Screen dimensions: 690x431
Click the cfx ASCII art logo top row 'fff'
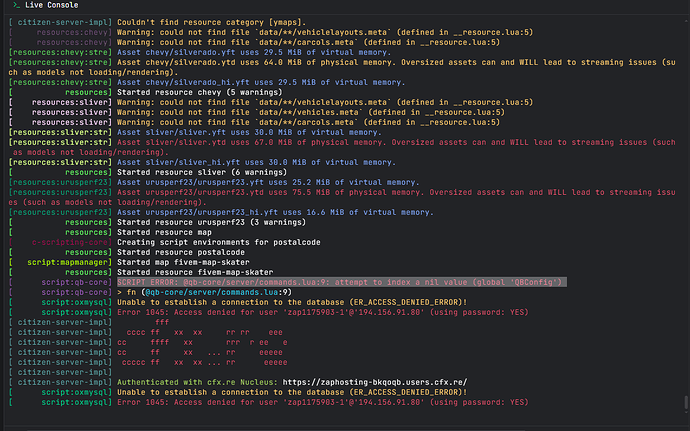point(161,322)
